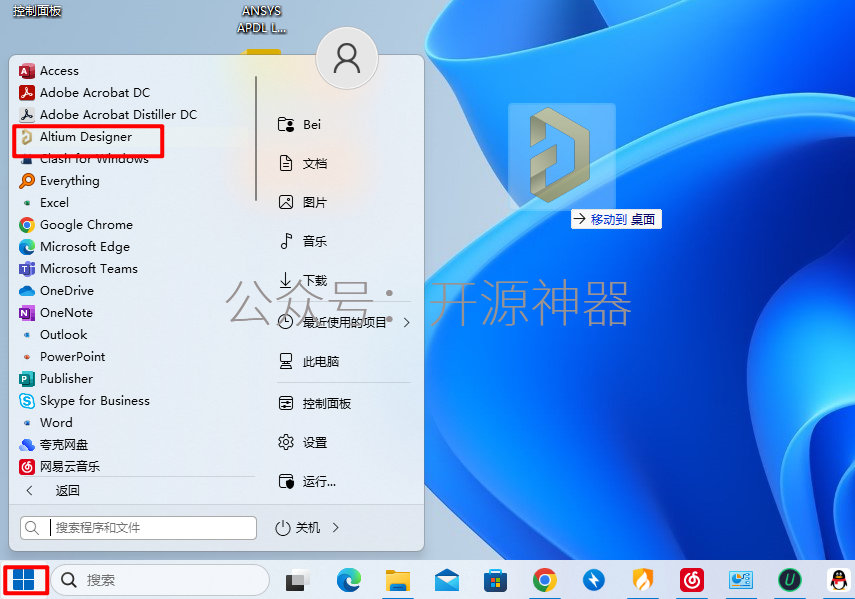The height and width of the screenshot is (599, 855).
Task: Open 设置 (Settings)
Action: [x=303, y=443]
